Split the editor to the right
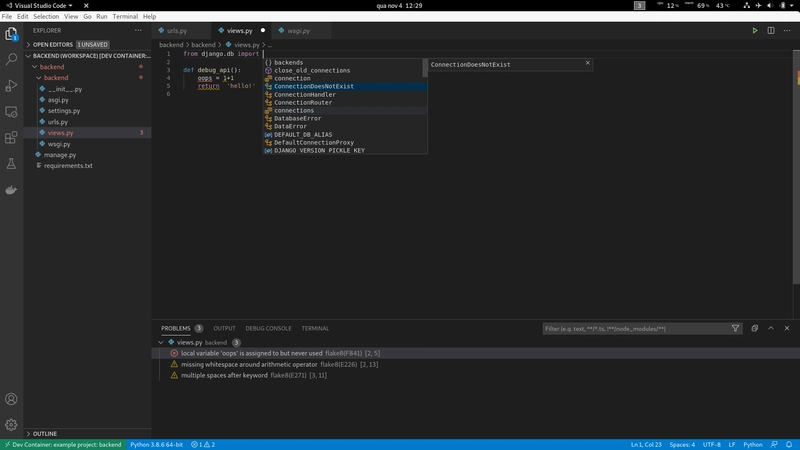Screen dimensions: 800x450 (771, 31)
